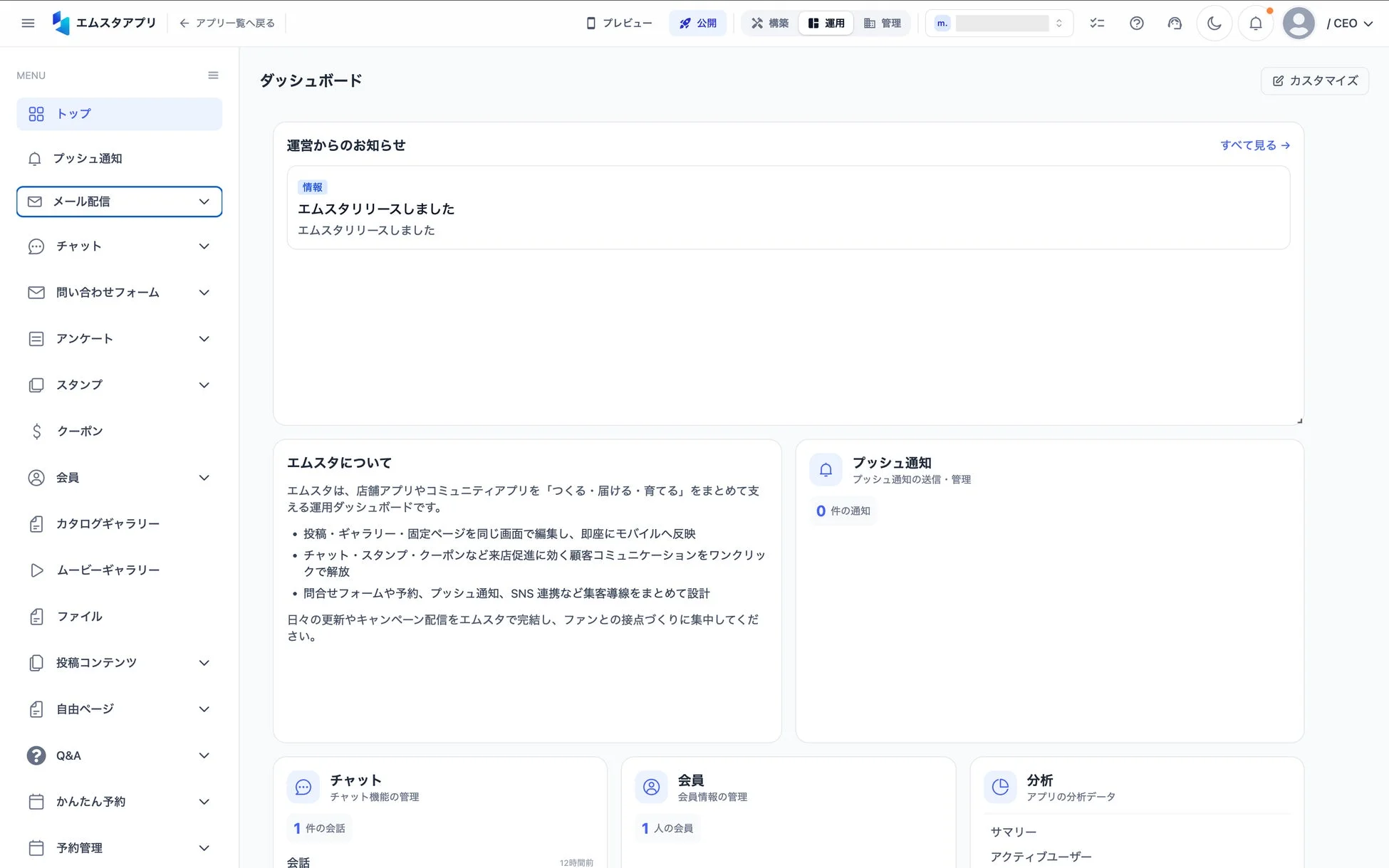The image size is (1389, 868).
Task: Click the Q&A question mark icon
Action: coord(36,755)
